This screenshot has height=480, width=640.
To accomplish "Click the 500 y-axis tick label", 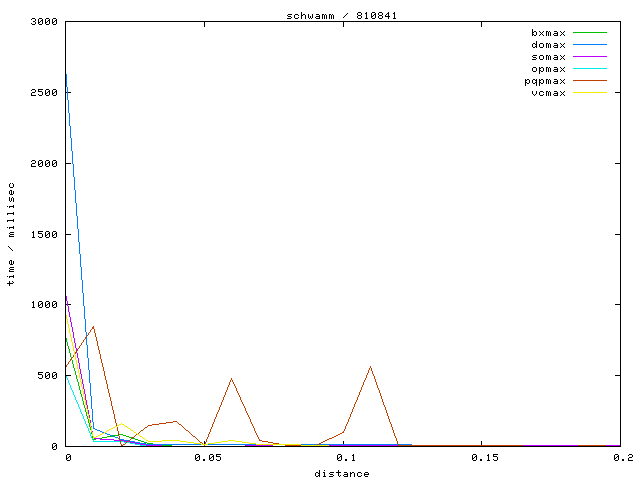I will point(48,376).
